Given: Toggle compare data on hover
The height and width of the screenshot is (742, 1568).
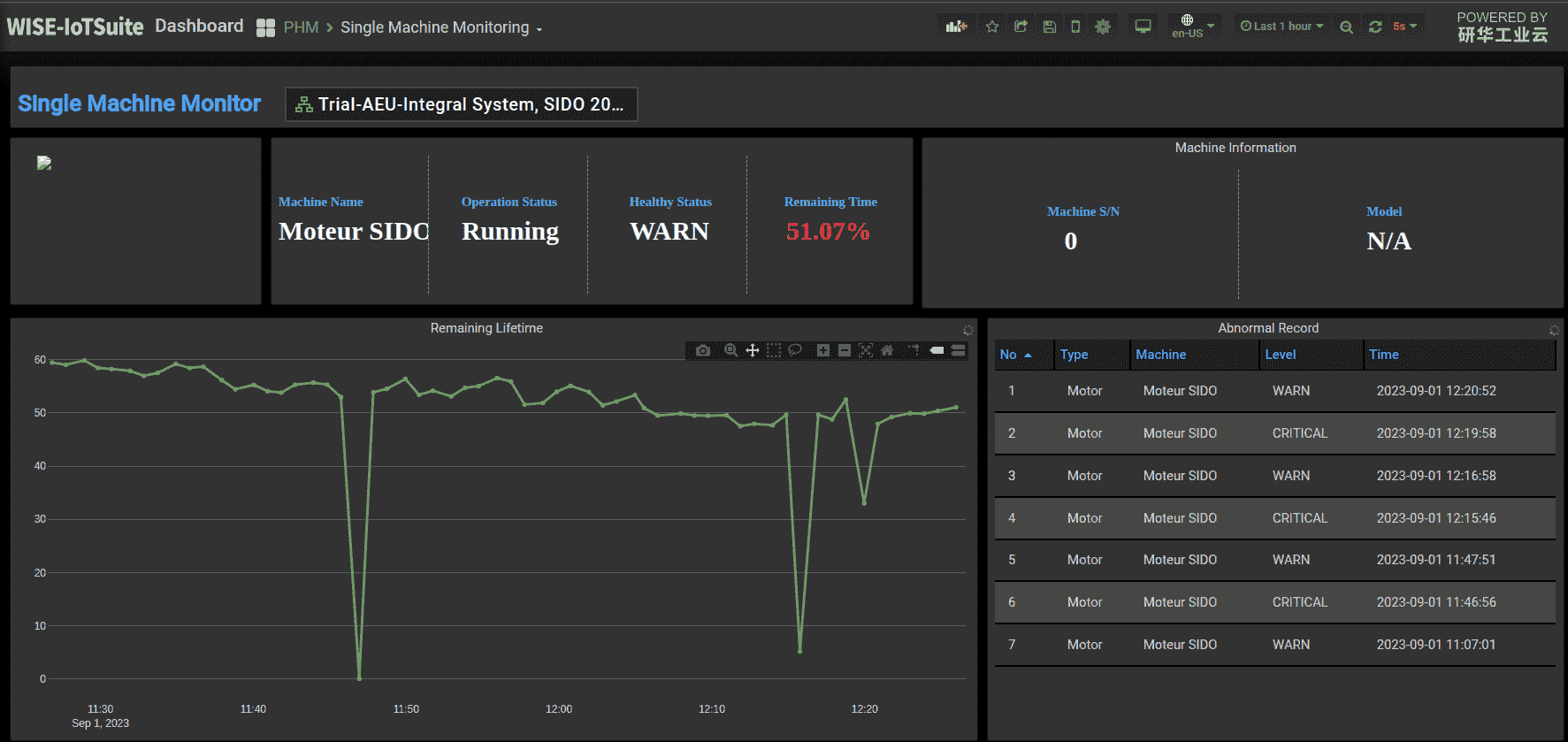Looking at the screenshot, I should click(x=959, y=350).
